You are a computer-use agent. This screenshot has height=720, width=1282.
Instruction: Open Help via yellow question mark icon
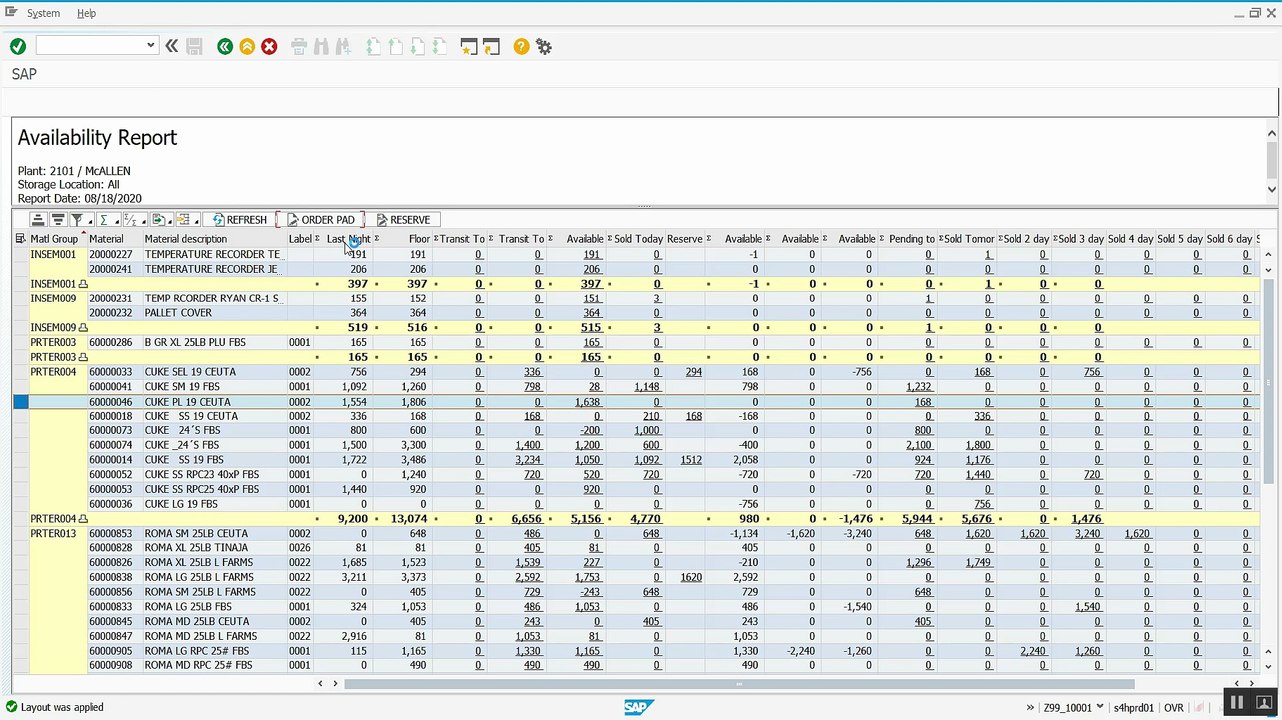point(521,46)
